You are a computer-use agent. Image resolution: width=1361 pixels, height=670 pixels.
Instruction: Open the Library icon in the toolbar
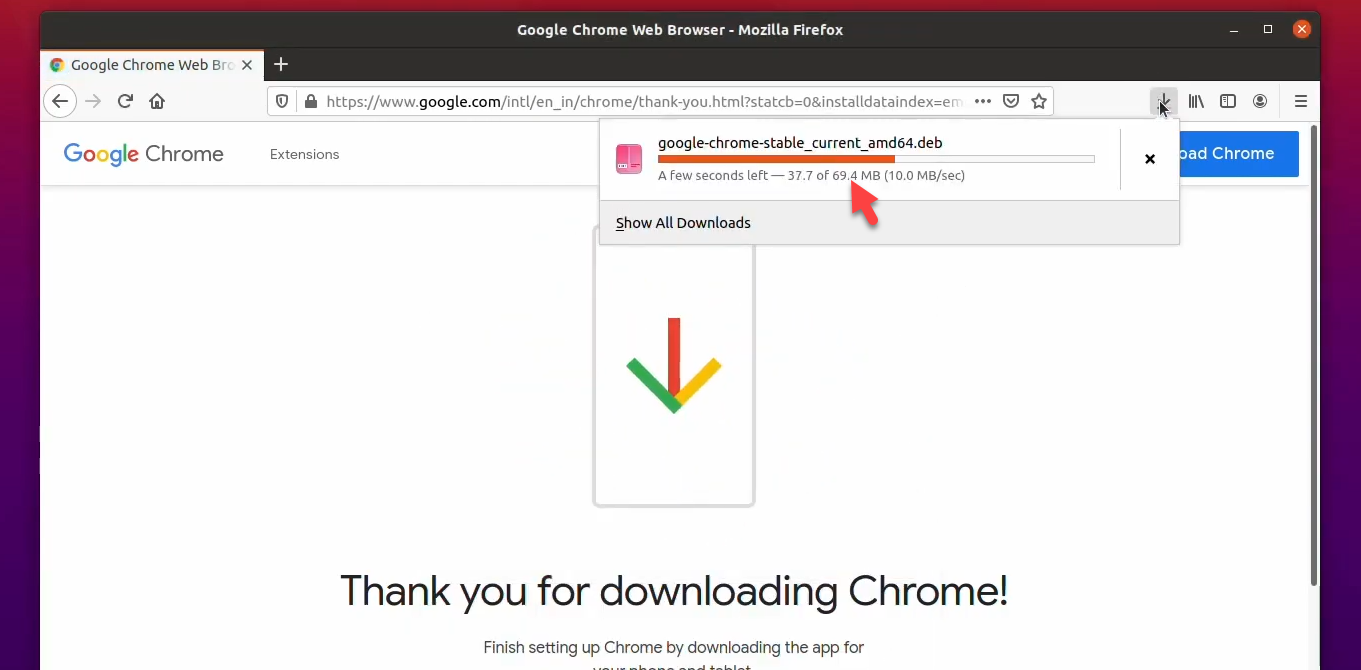pyautogui.click(x=1196, y=101)
